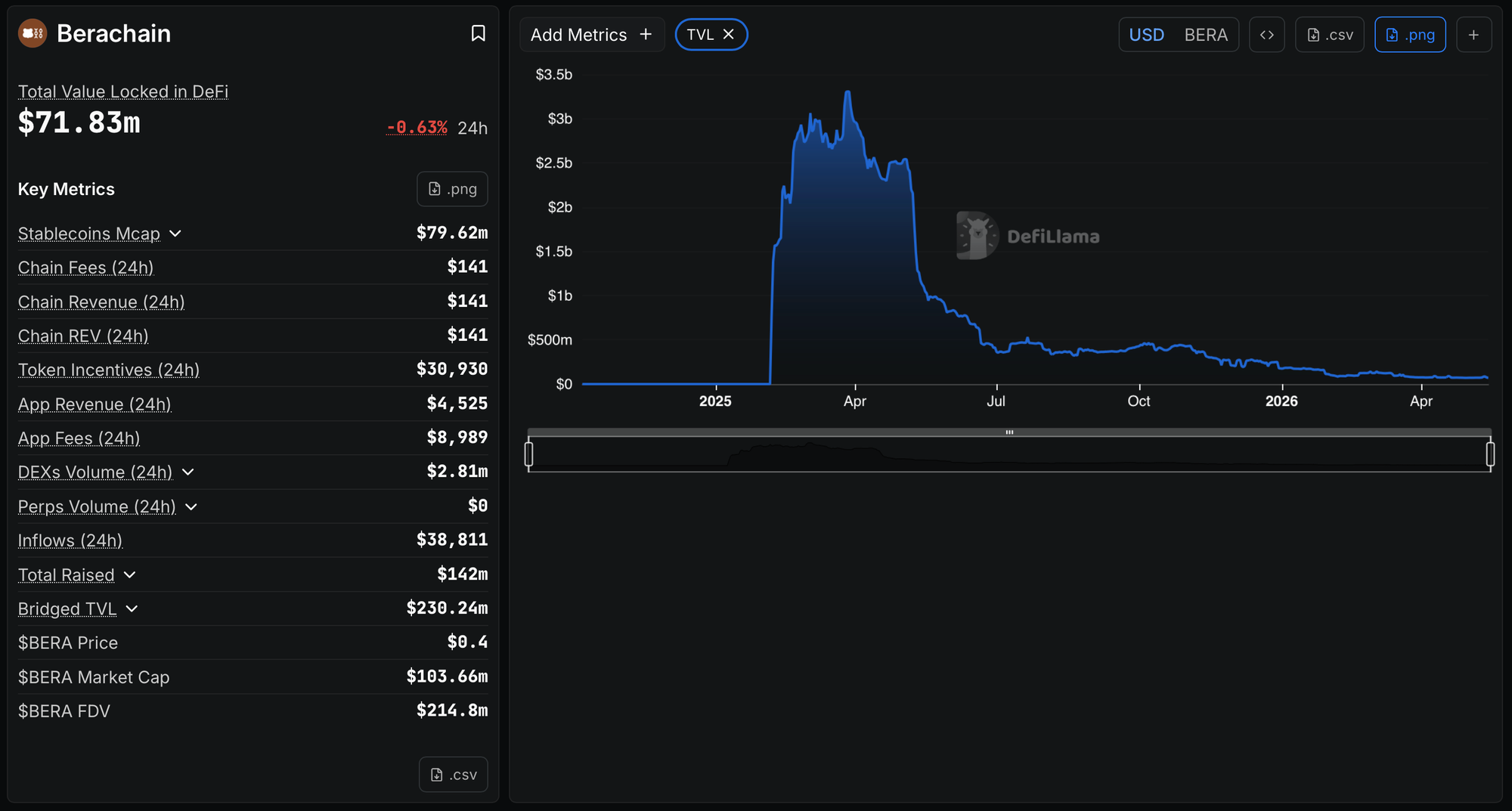This screenshot has height=811, width=1512.
Task: Click the right handle of range slider
Action: 1490,453
